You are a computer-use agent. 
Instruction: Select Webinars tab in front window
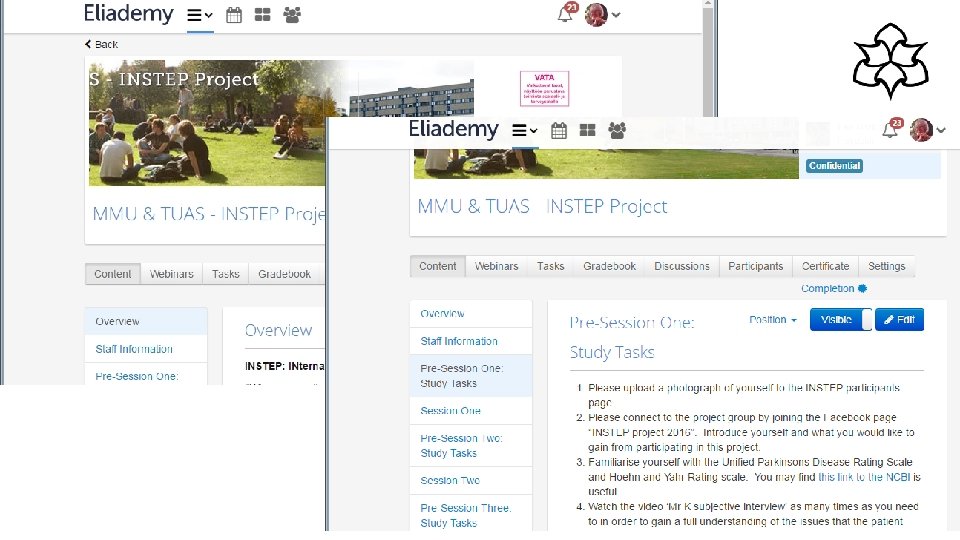click(497, 266)
